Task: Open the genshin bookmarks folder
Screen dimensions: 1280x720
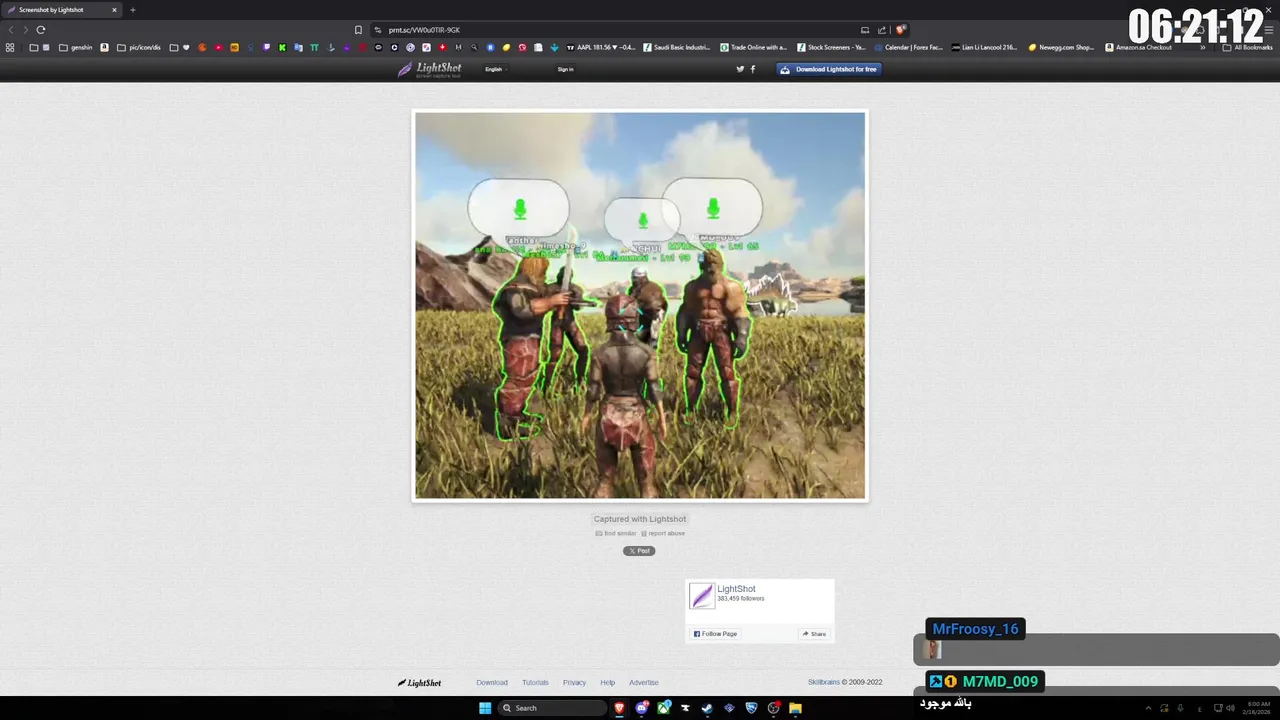Action: 75,47
